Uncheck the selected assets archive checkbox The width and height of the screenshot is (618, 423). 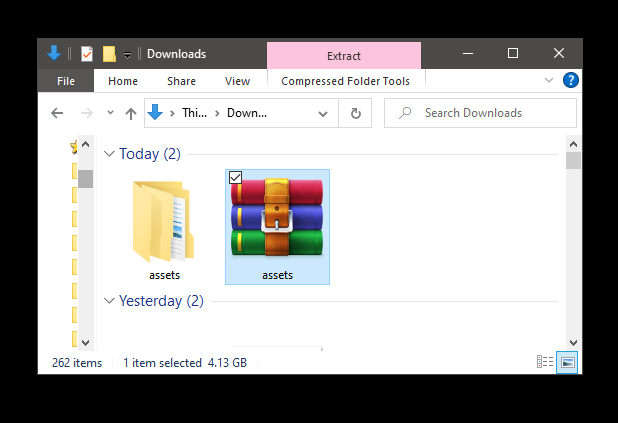pyautogui.click(x=235, y=177)
